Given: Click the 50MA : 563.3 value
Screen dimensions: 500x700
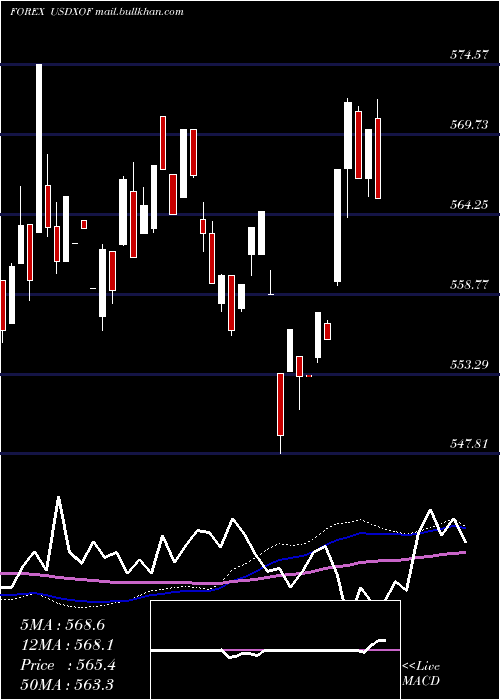Looking at the screenshot, I should pos(67,684).
